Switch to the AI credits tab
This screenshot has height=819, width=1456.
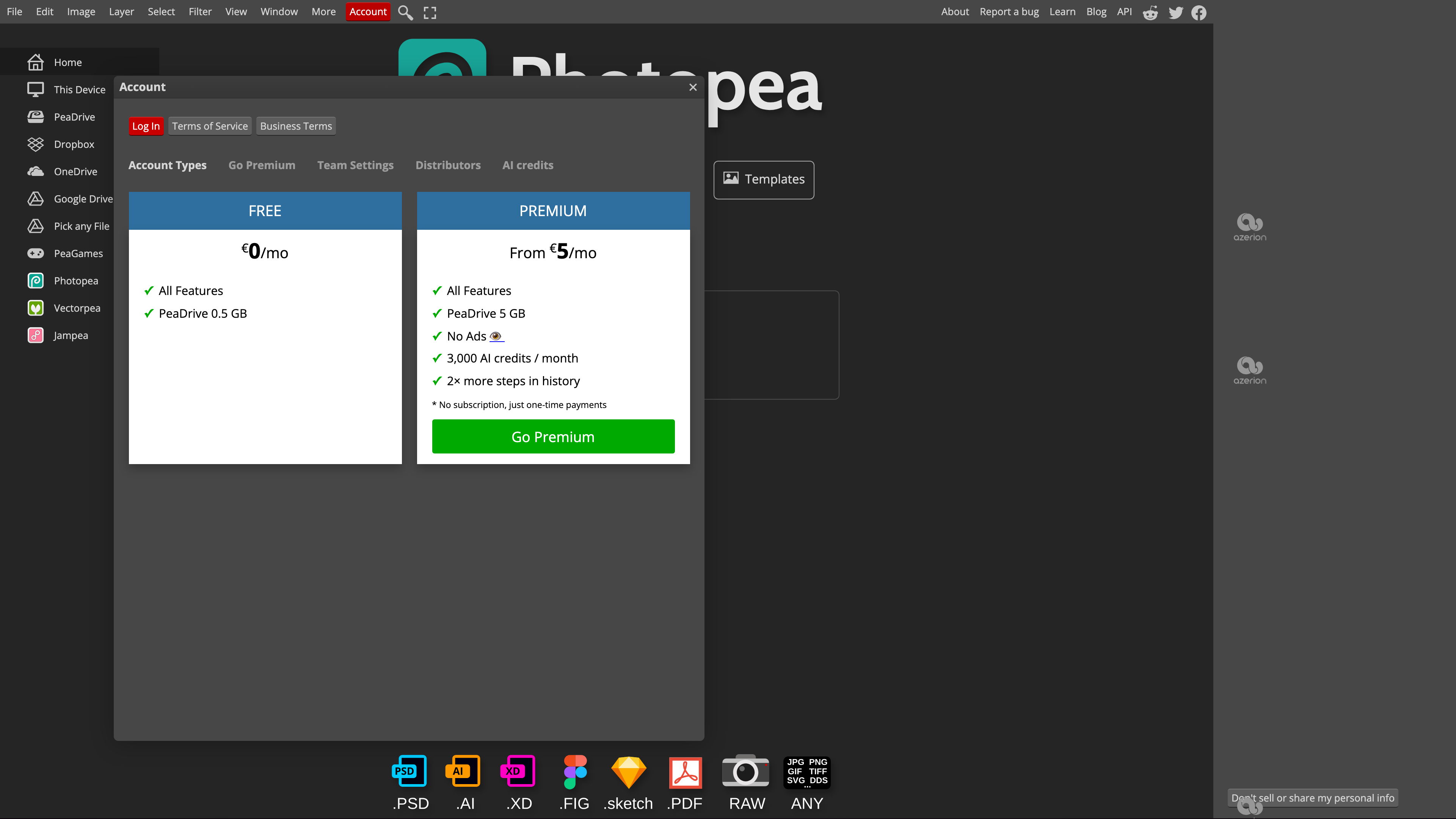(528, 166)
